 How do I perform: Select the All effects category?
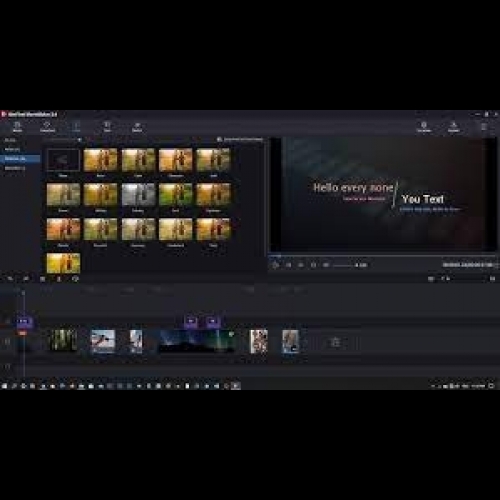[x=10, y=140]
